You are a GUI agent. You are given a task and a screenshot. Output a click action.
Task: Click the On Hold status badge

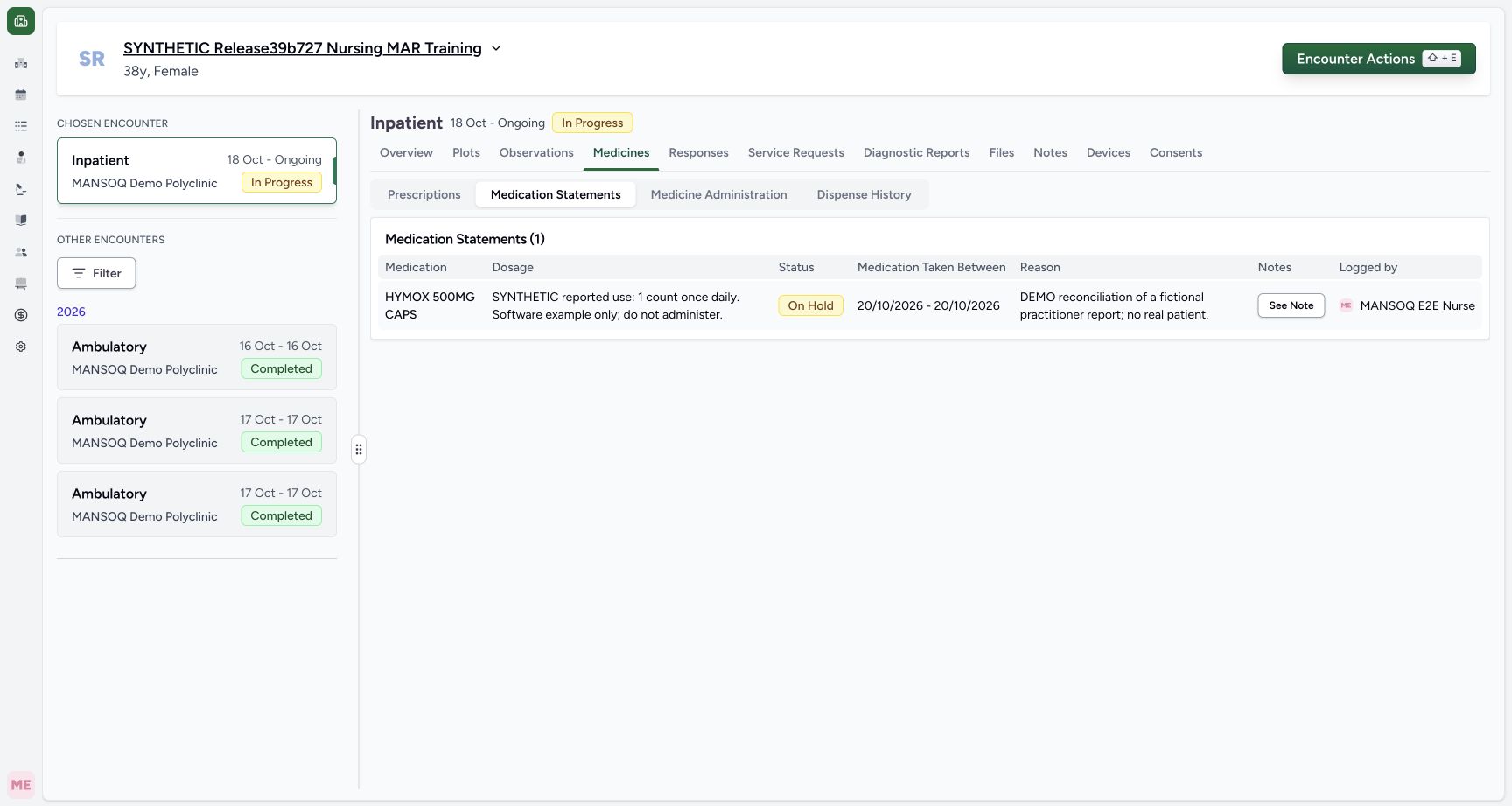(x=810, y=305)
